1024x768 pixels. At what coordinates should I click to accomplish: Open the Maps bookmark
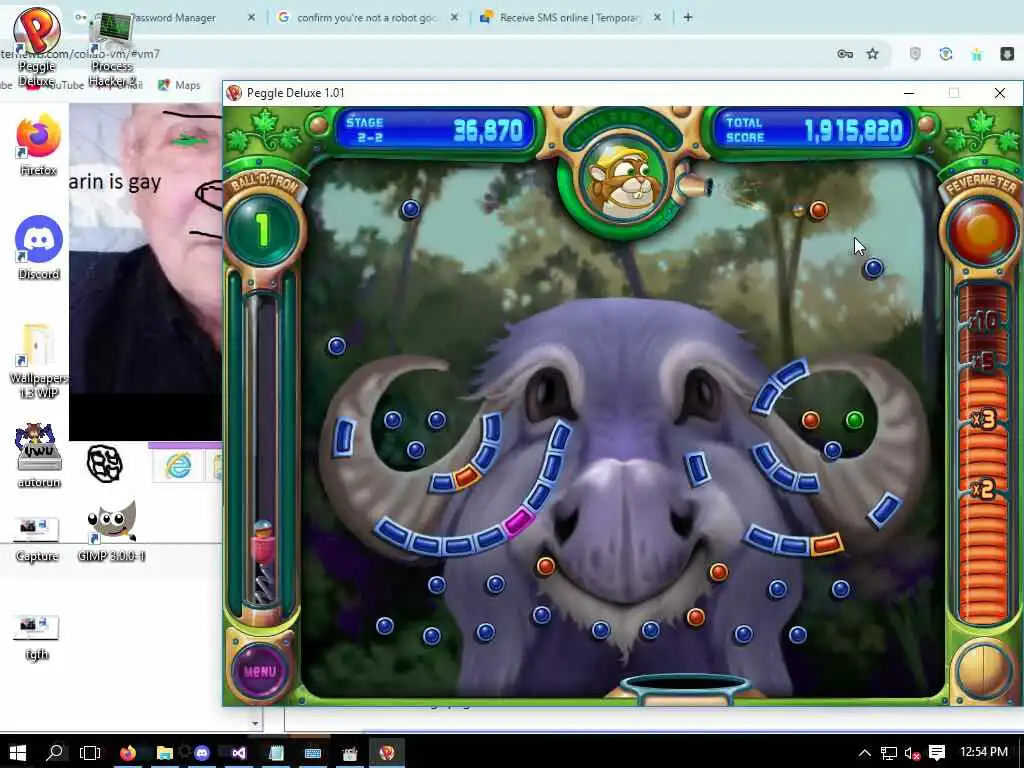click(180, 85)
